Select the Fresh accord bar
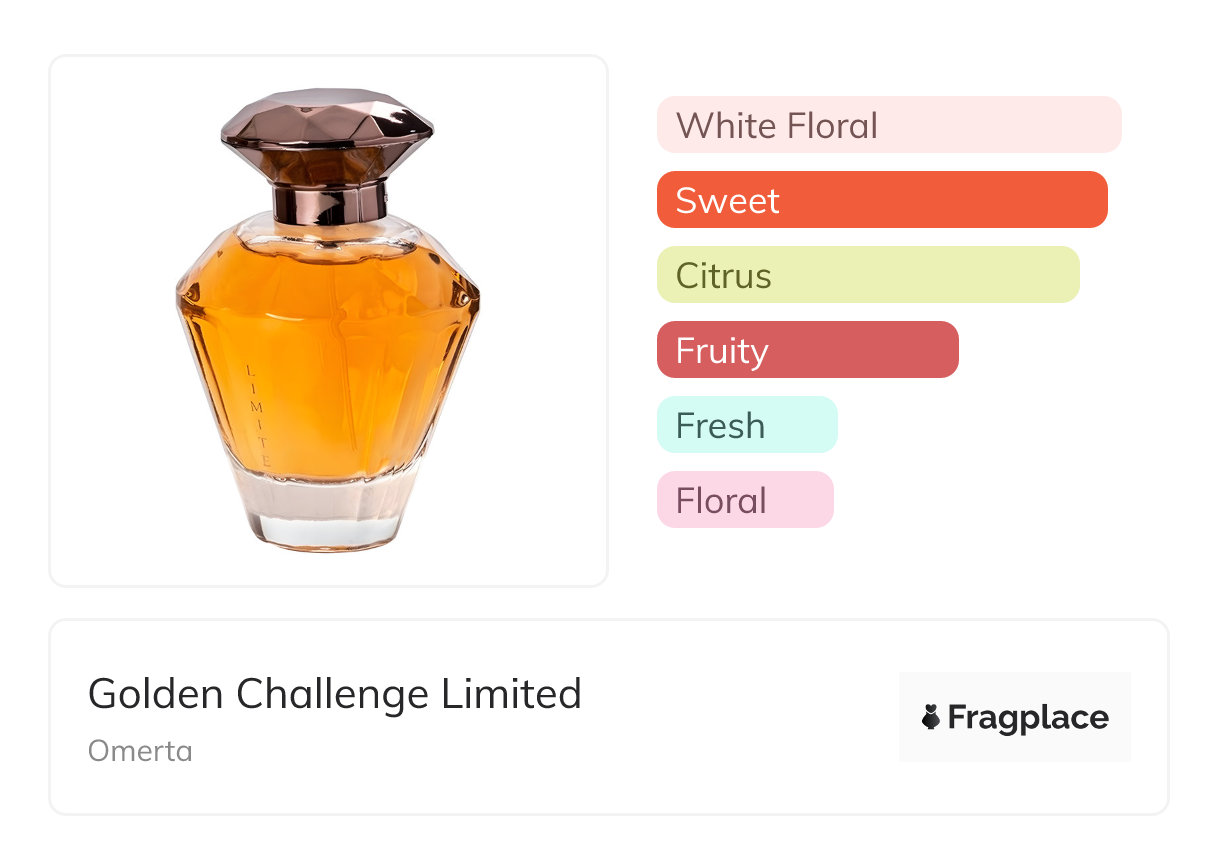 tap(746, 425)
